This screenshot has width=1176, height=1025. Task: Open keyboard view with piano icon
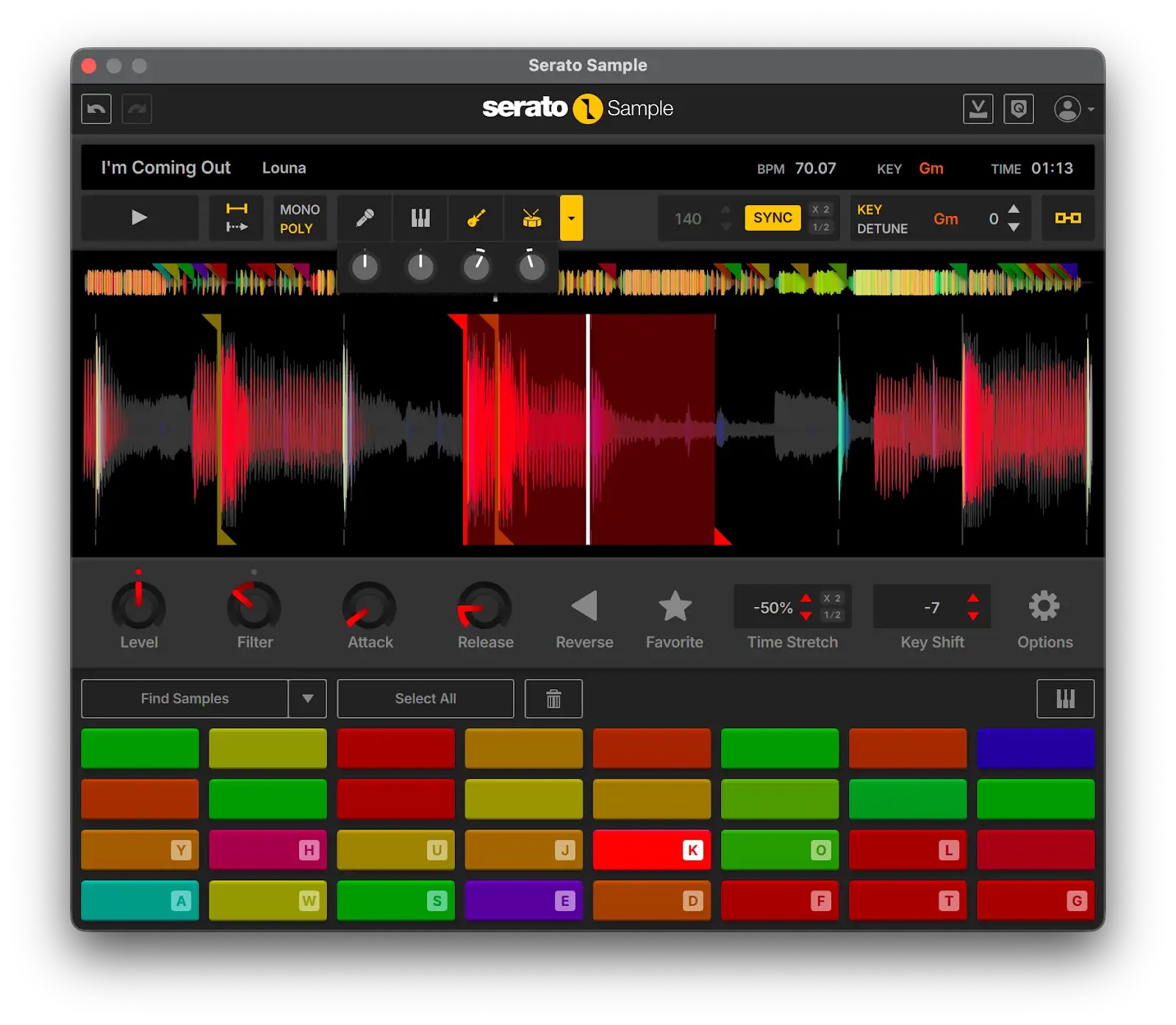(1065, 699)
